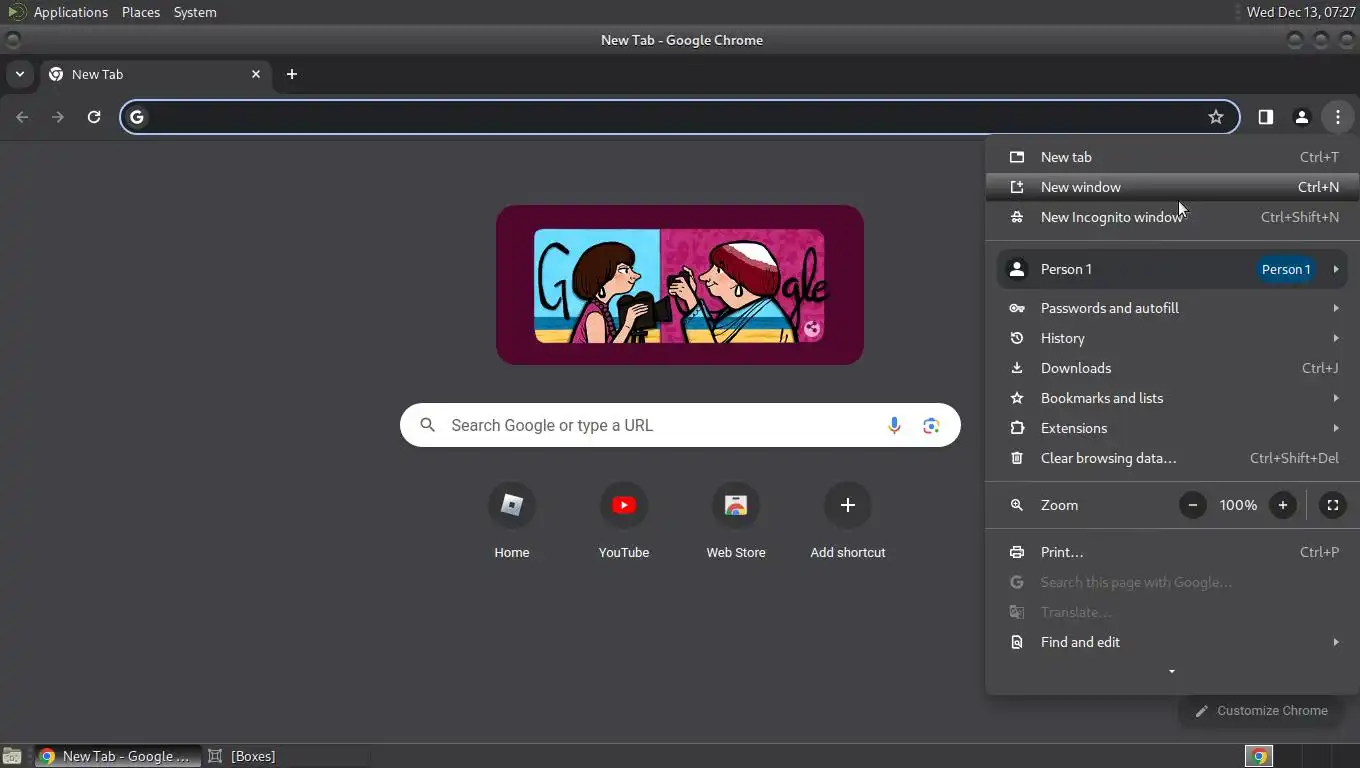
Task: Click the Add shortcut plus tile
Action: (x=848, y=520)
